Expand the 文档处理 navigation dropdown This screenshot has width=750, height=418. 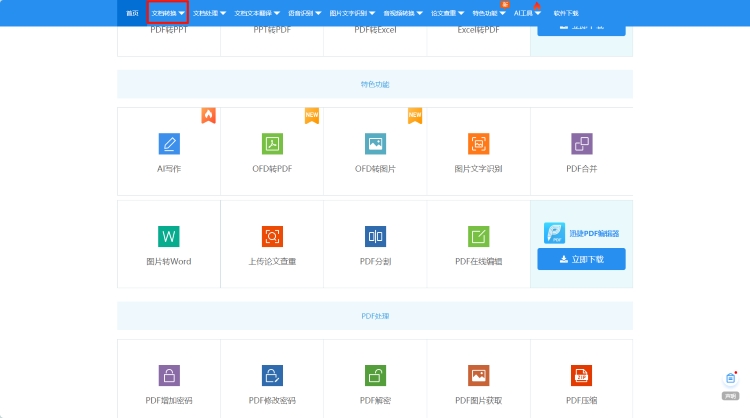209,13
